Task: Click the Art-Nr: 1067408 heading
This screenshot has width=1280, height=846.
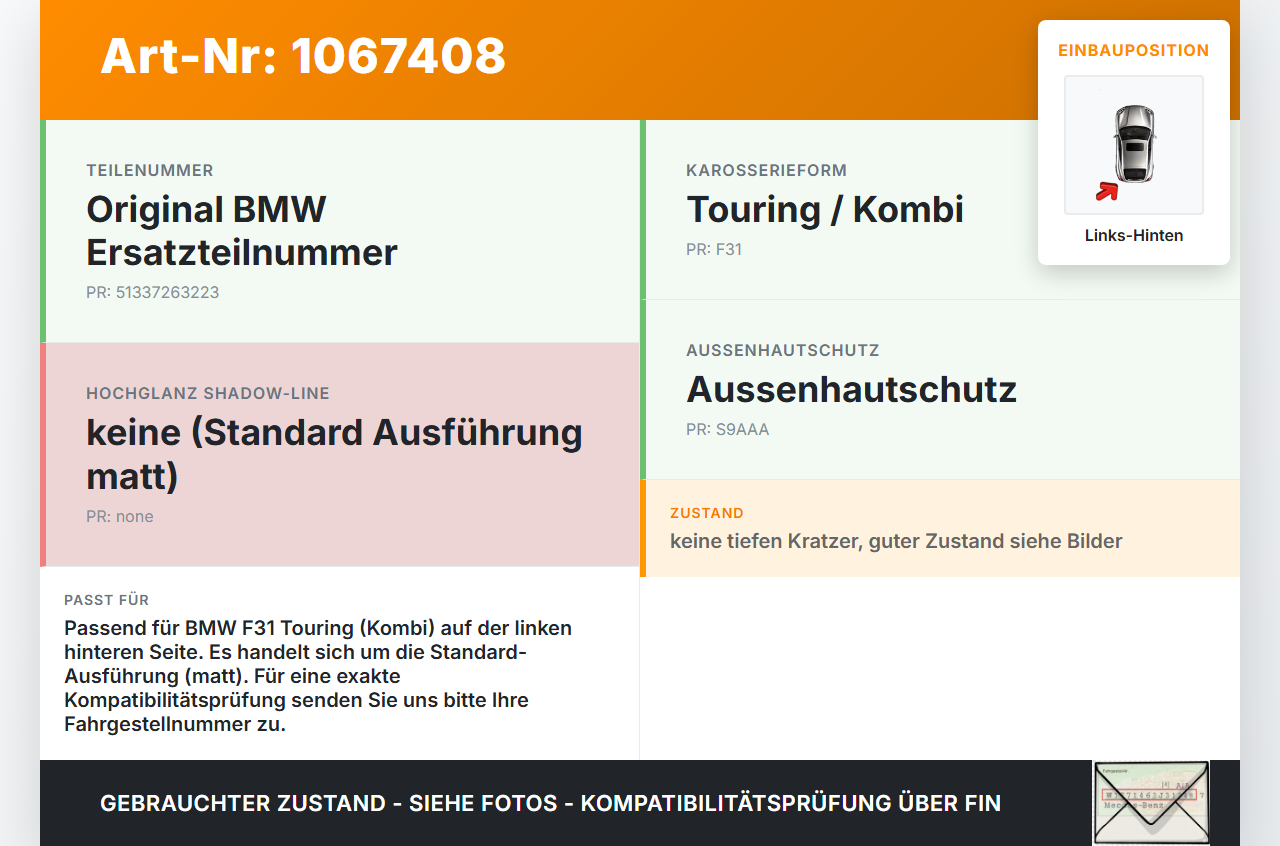Action: (303, 56)
